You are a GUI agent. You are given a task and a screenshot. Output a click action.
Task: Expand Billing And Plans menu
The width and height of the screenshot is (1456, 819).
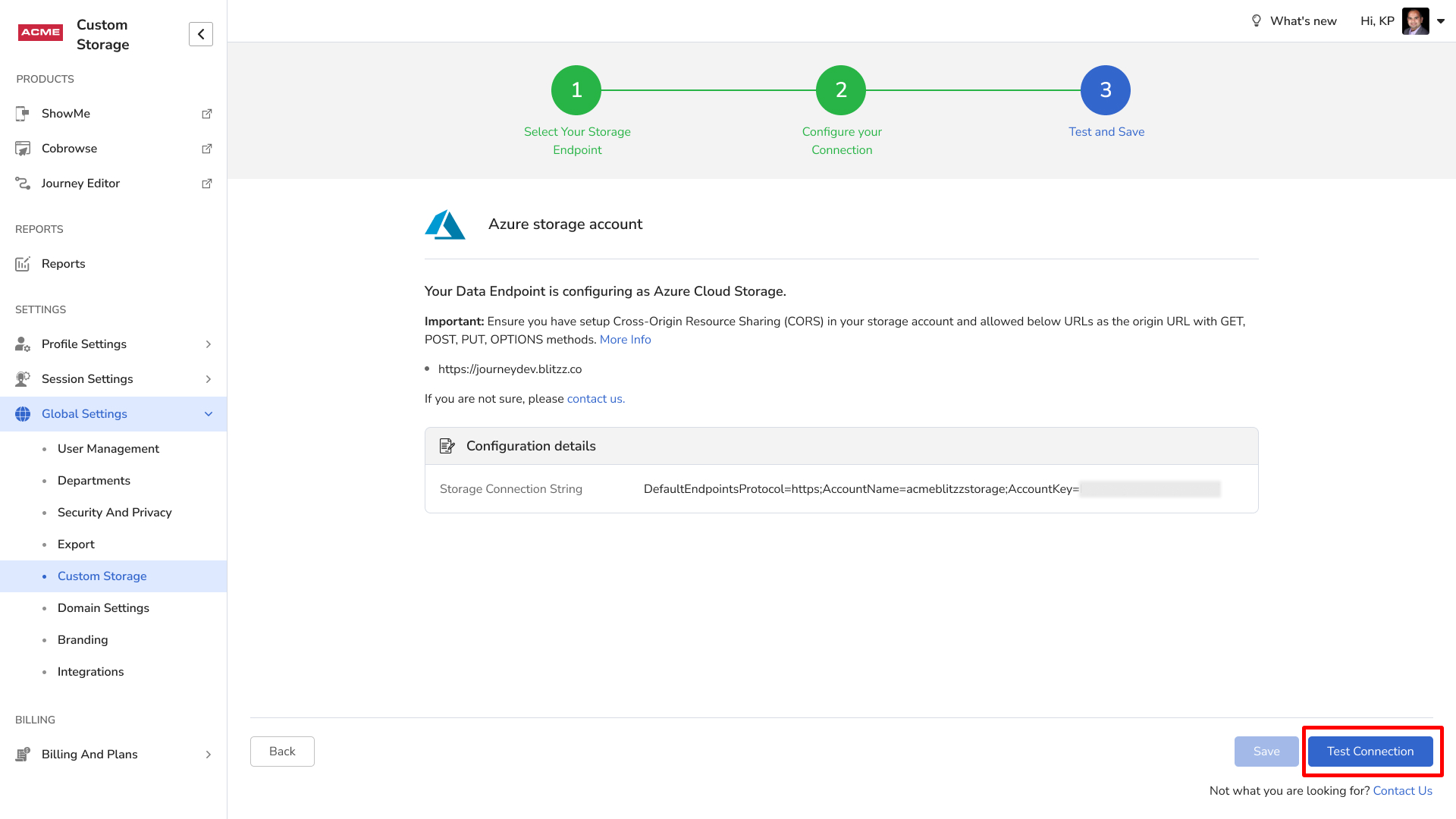[208, 755]
